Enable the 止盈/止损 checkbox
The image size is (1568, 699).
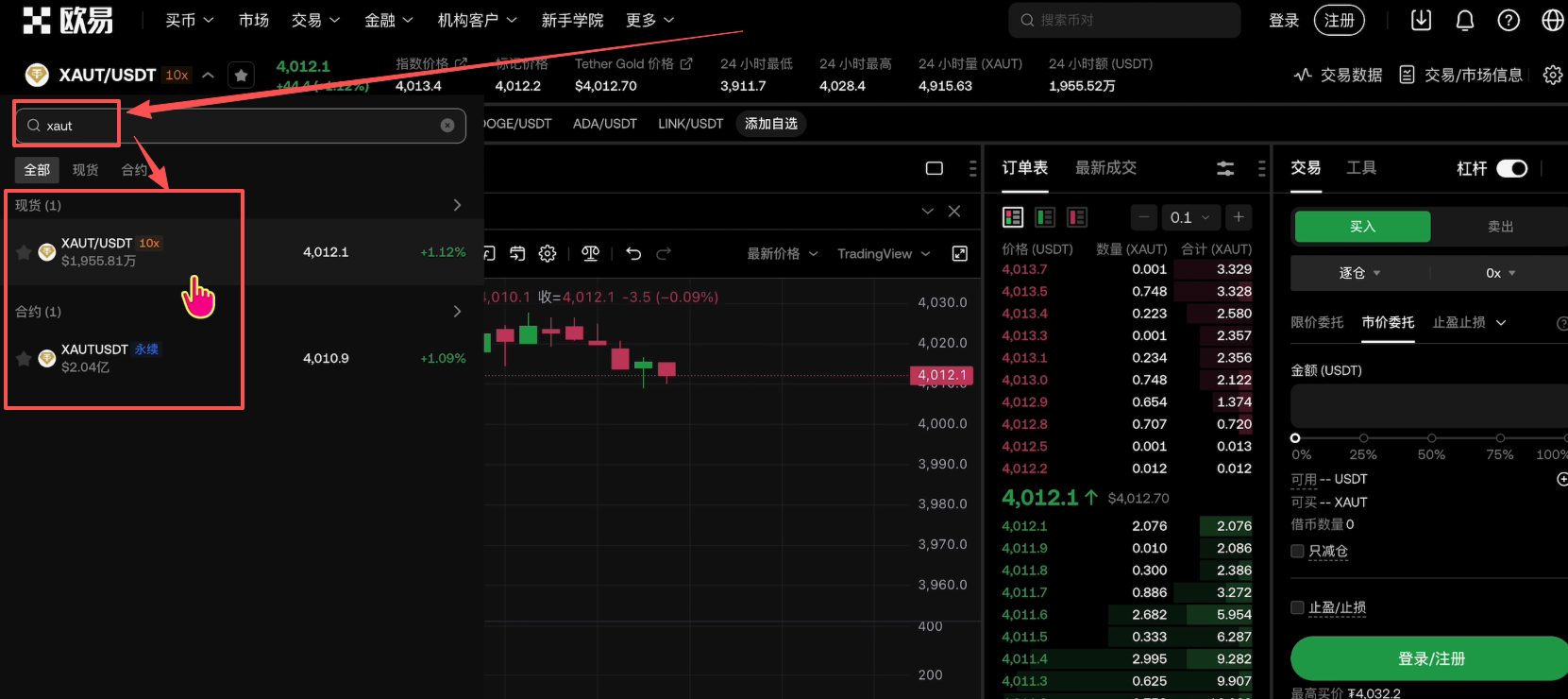tap(1297, 607)
